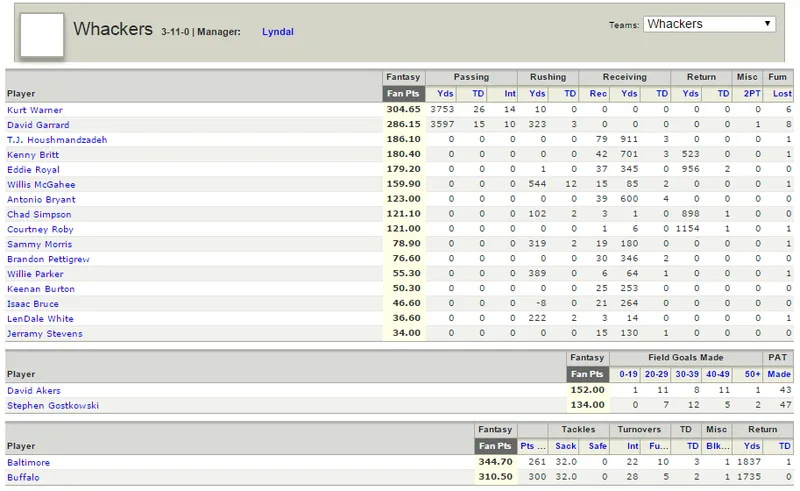The width and height of the screenshot is (800, 491).
Task: Click the Whackers team logo placeholder
Action: [42, 35]
